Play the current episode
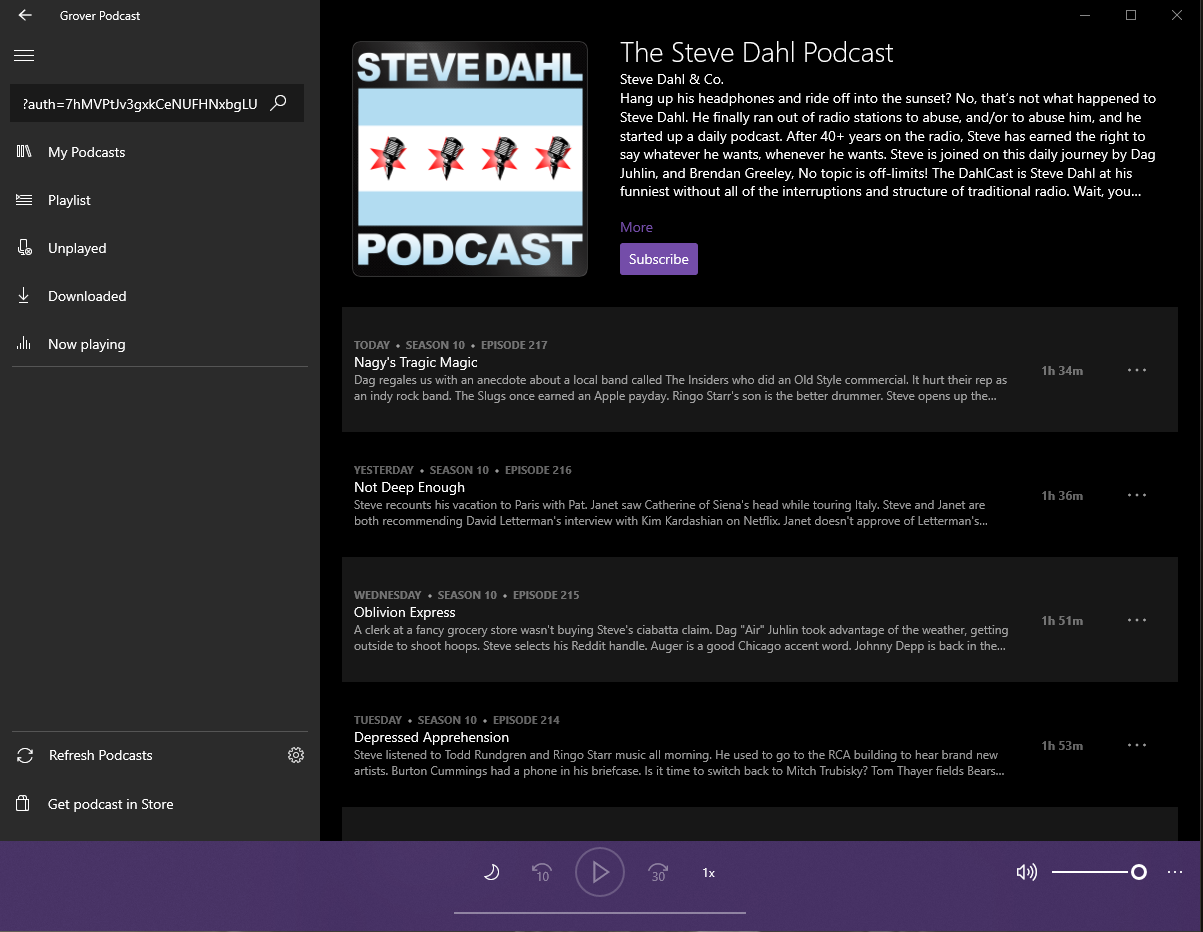Screen dimensions: 1203x932 tap(600, 872)
